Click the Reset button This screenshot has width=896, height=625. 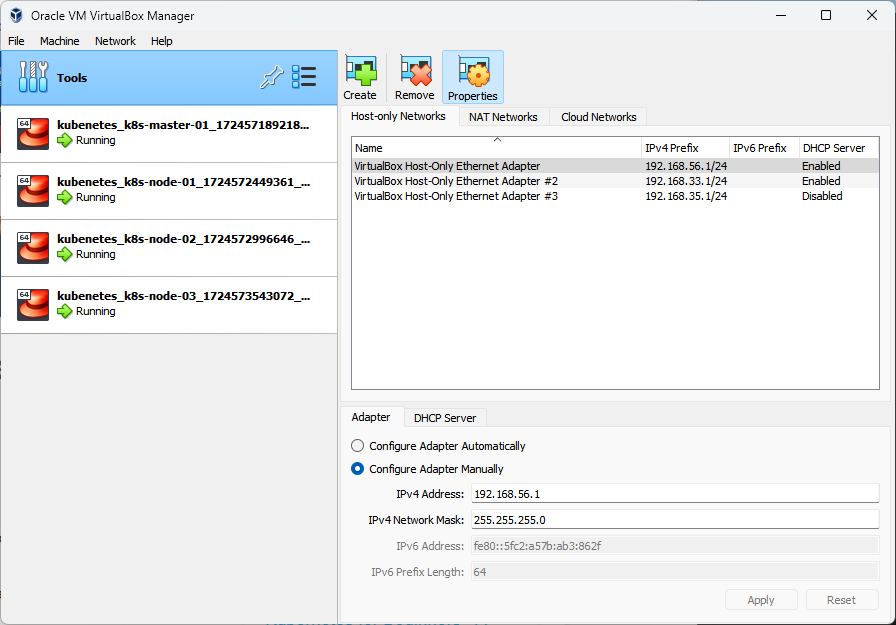point(842,600)
